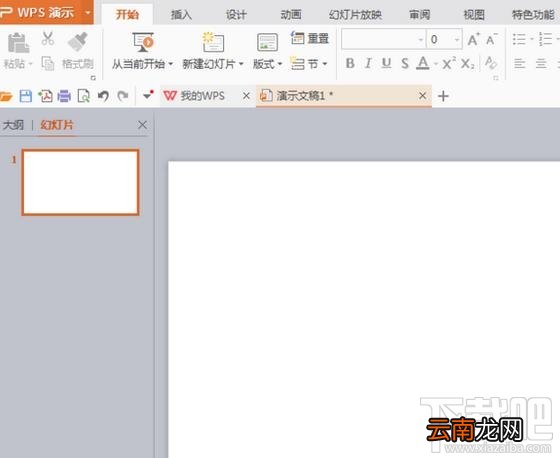Screen dimensions: 560x458
Task: Open the 开始 ribbon tab
Action: click(x=128, y=15)
